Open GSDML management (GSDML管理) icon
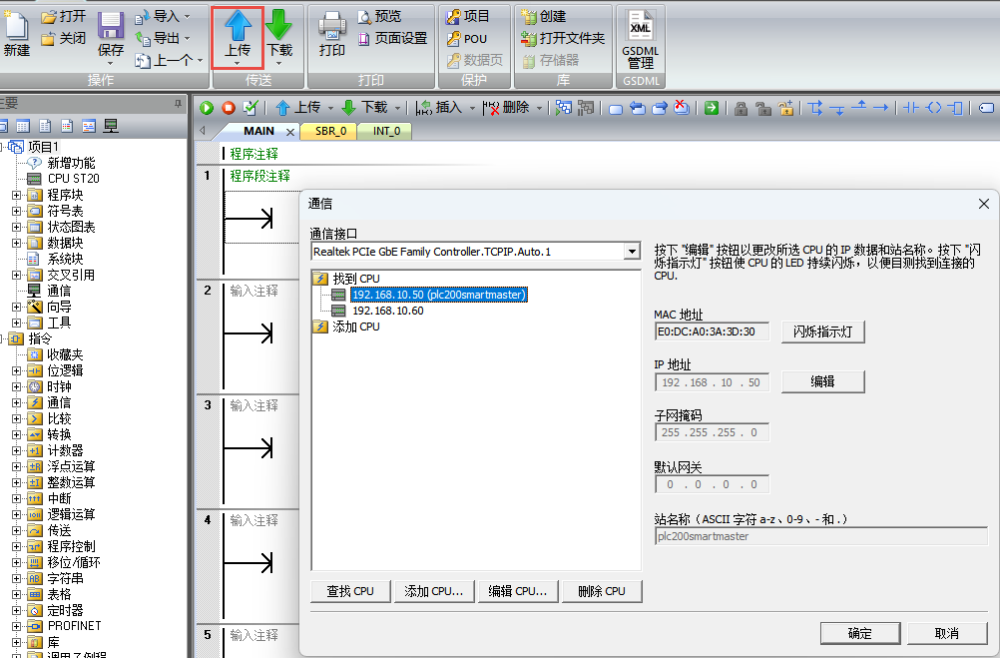This screenshot has height=658, width=1000. pyautogui.click(x=640, y=27)
